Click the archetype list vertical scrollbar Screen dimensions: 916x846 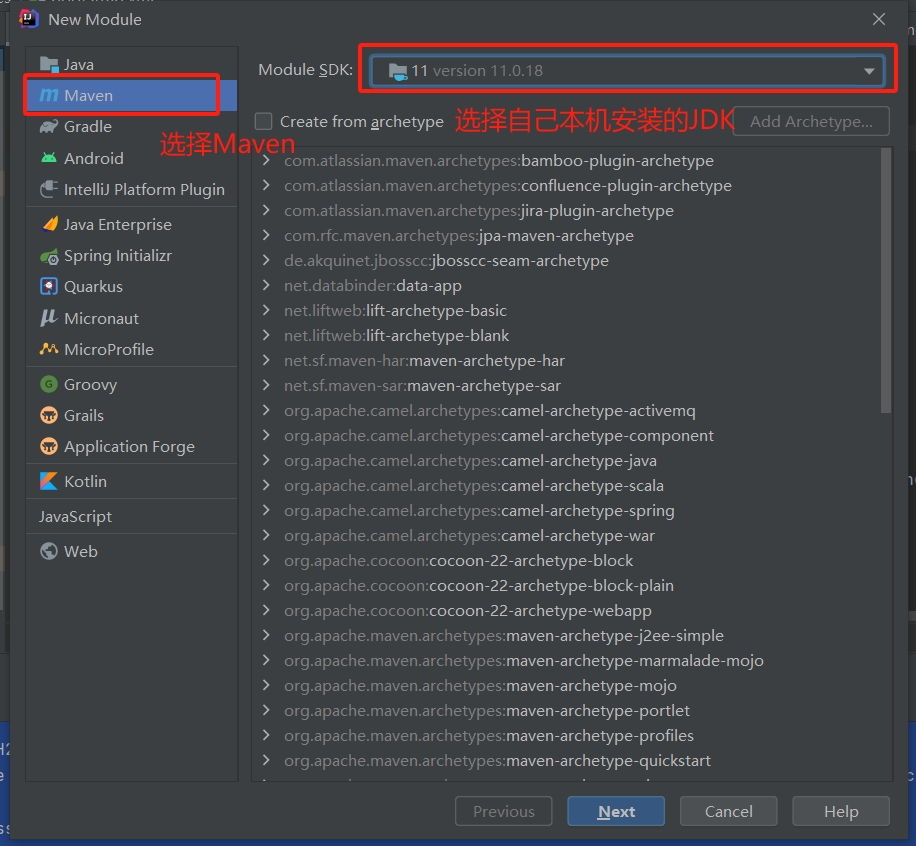tap(886, 280)
